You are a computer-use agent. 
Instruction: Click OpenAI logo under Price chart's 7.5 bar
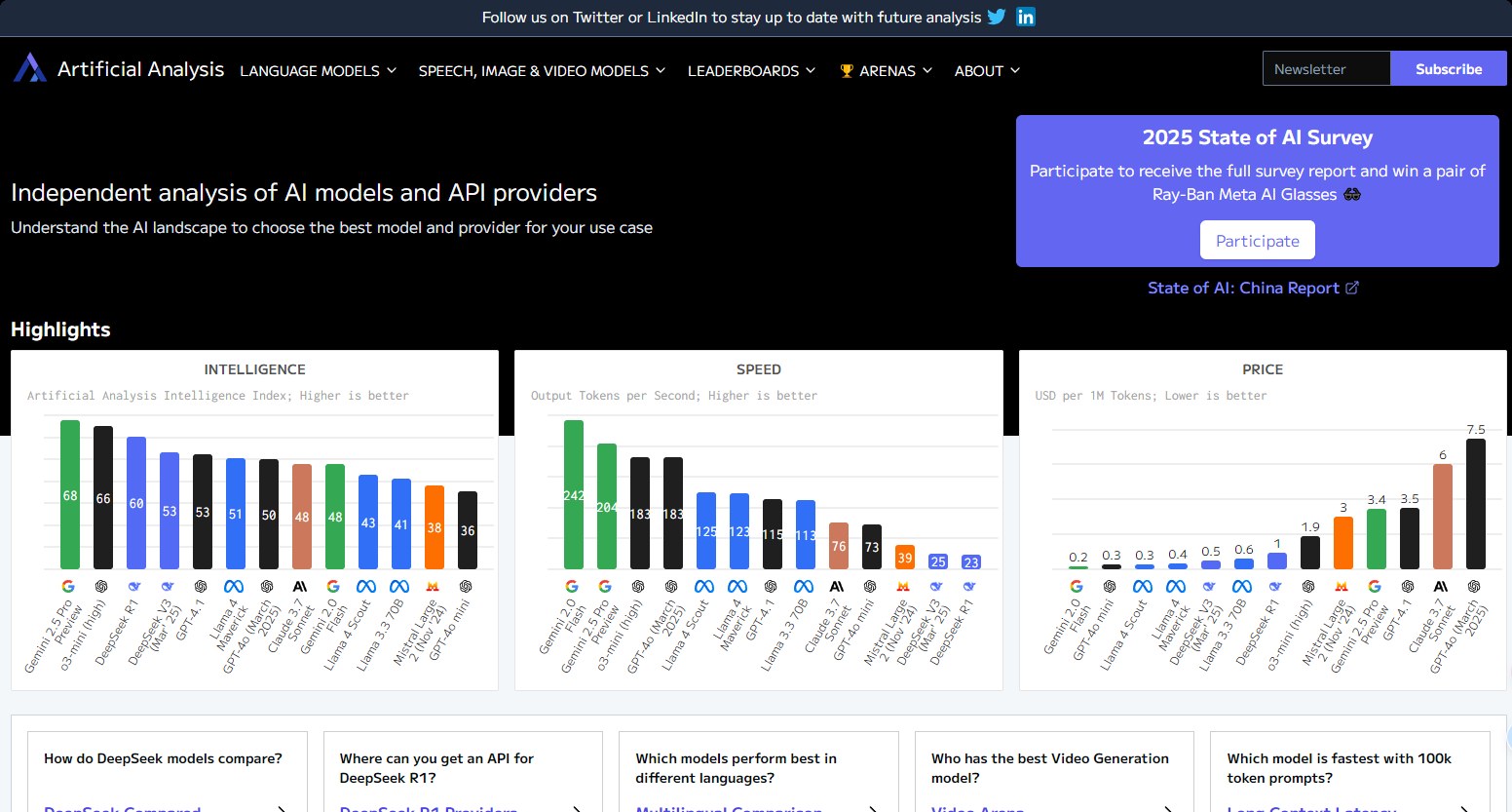click(1474, 586)
